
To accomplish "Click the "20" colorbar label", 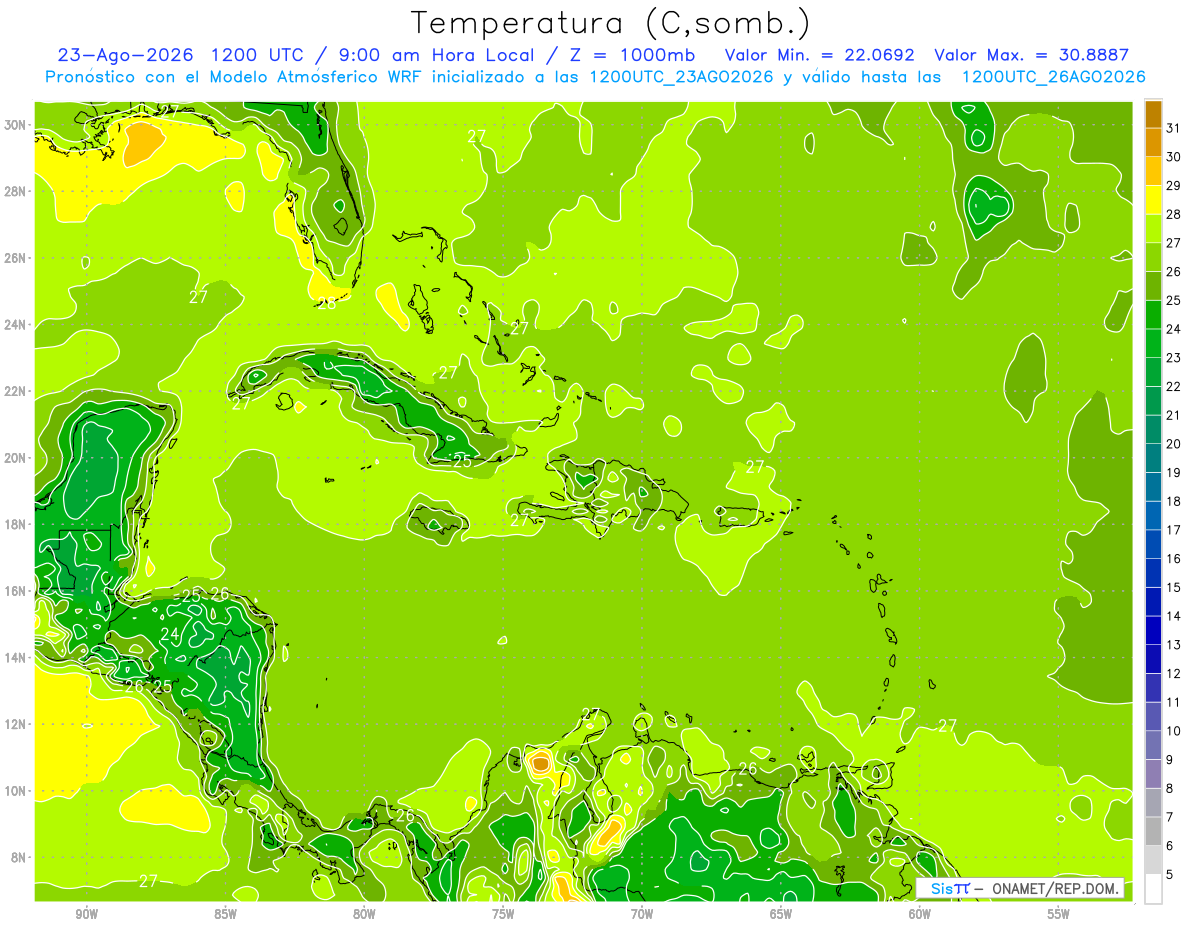I will point(1174,444).
